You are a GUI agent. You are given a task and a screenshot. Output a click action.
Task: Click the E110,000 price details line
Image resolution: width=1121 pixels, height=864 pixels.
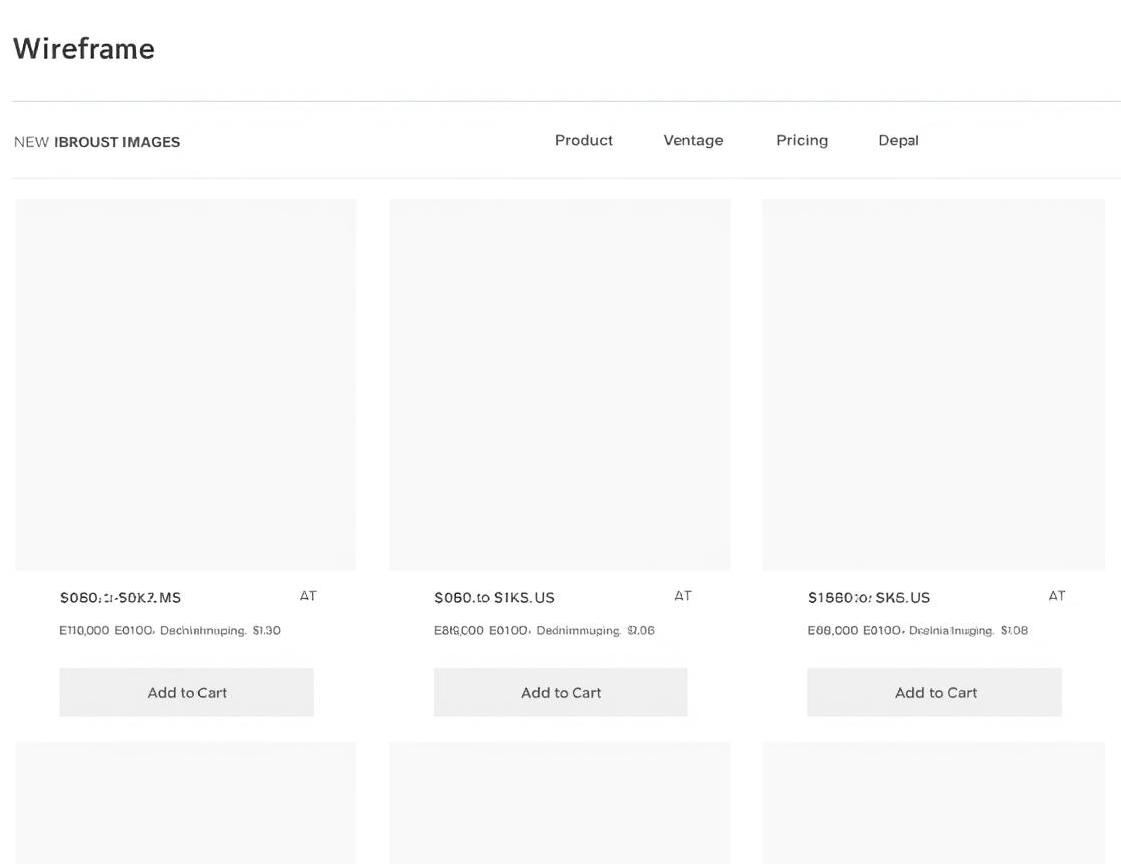[x=170, y=630]
